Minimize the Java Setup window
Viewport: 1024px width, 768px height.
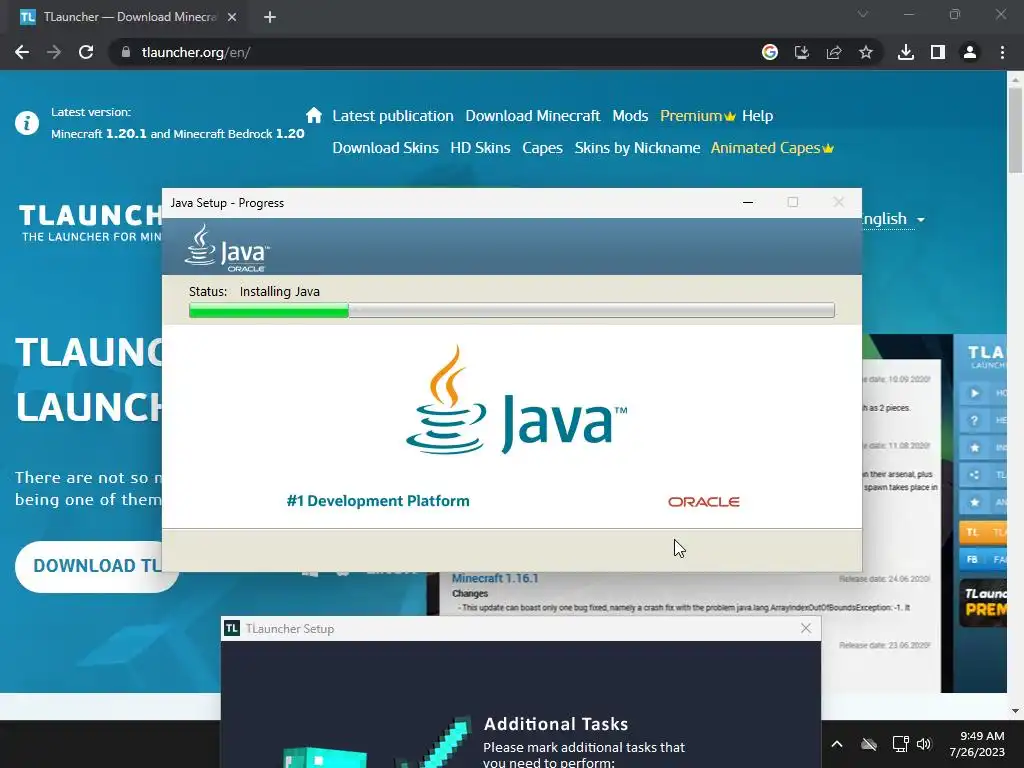click(748, 202)
